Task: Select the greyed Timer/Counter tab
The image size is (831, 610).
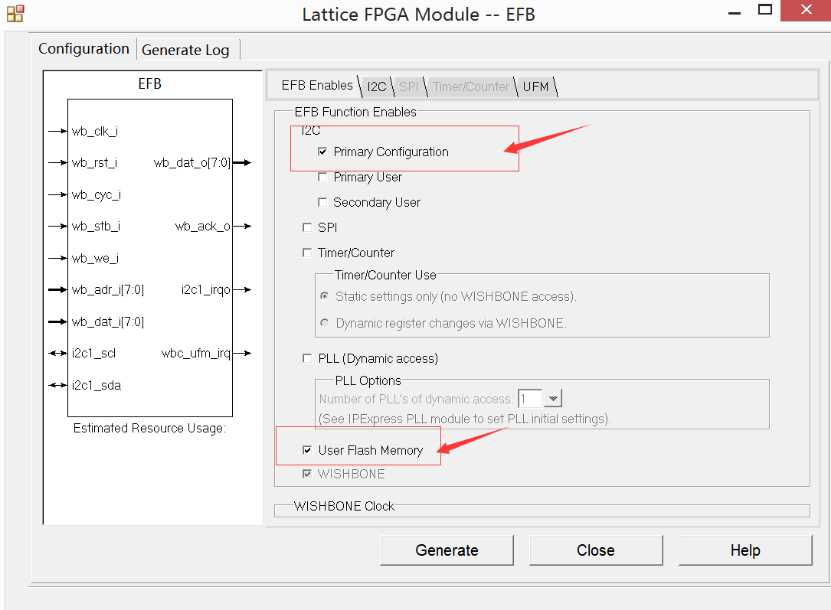Action: point(471,86)
